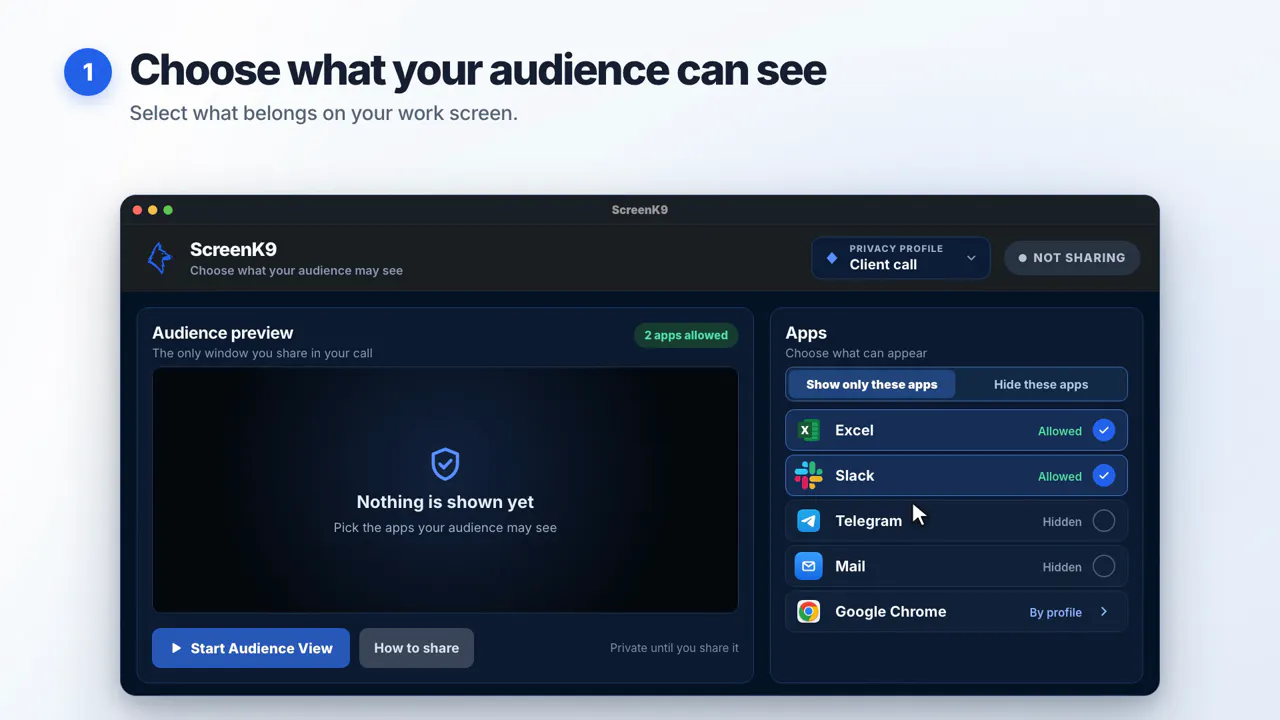This screenshot has height=720, width=1280.
Task: Uncheck the Slack allowed checkmark
Action: point(1104,476)
